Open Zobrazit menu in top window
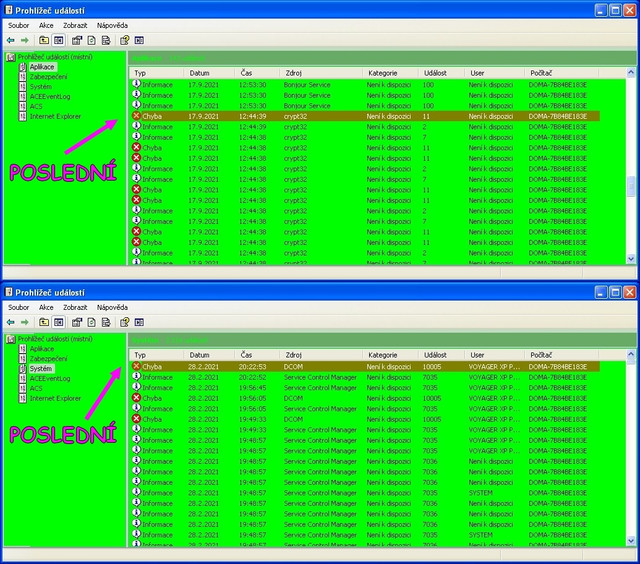The height and width of the screenshot is (564, 640). (75, 25)
